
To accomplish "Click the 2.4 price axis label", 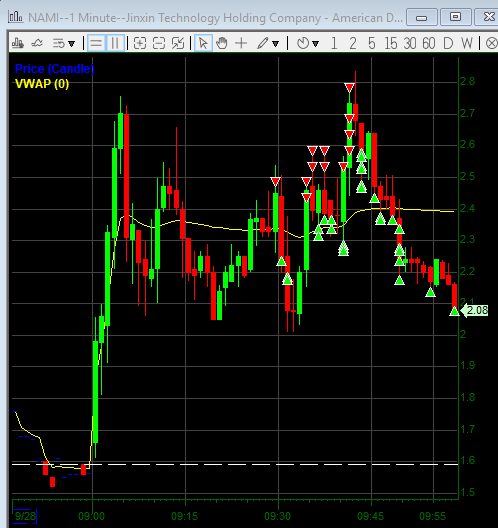I will point(468,208).
